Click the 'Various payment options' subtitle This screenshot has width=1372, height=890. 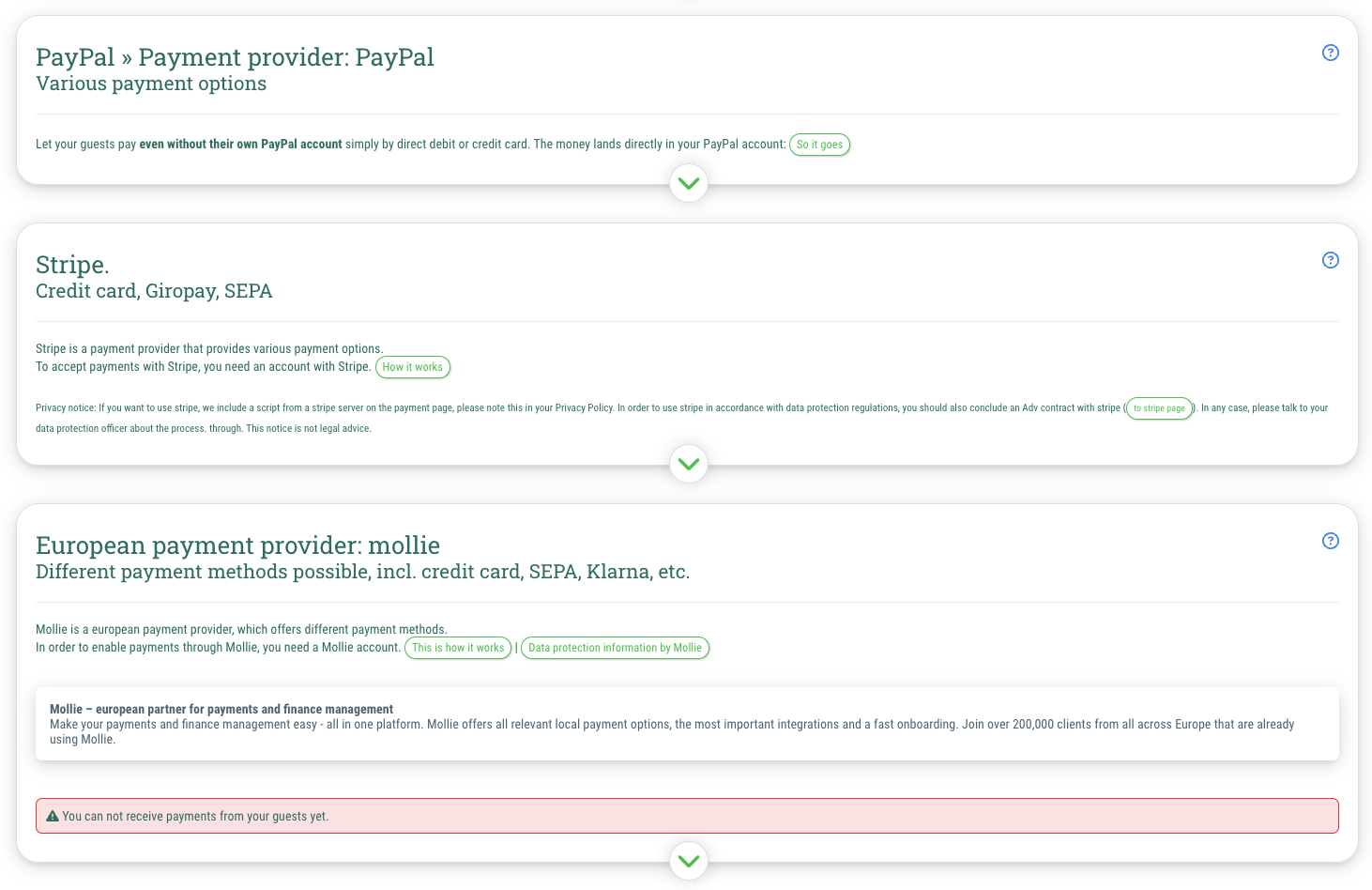(151, 84)
